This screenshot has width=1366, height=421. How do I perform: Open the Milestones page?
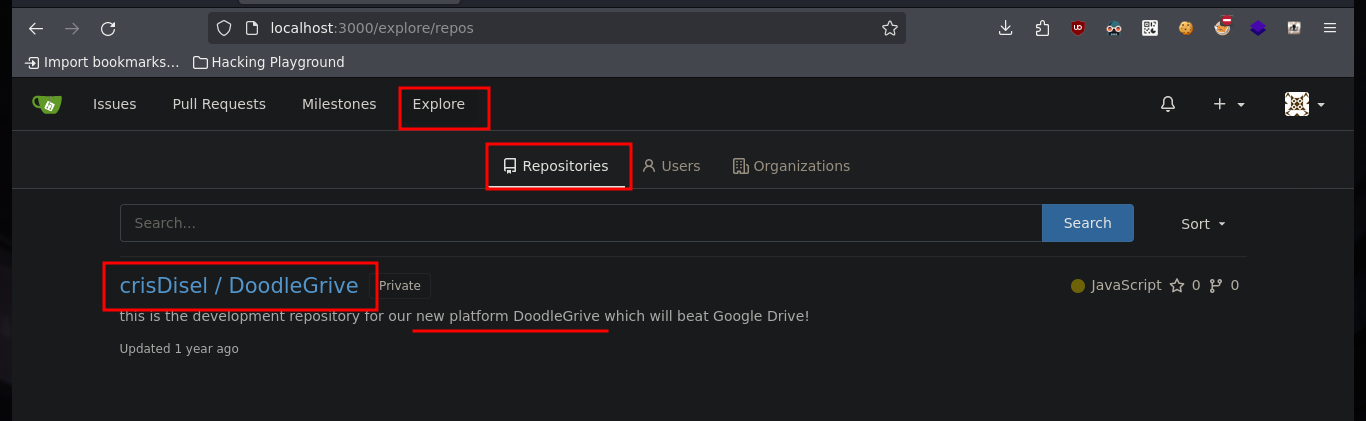pos(339,104)
